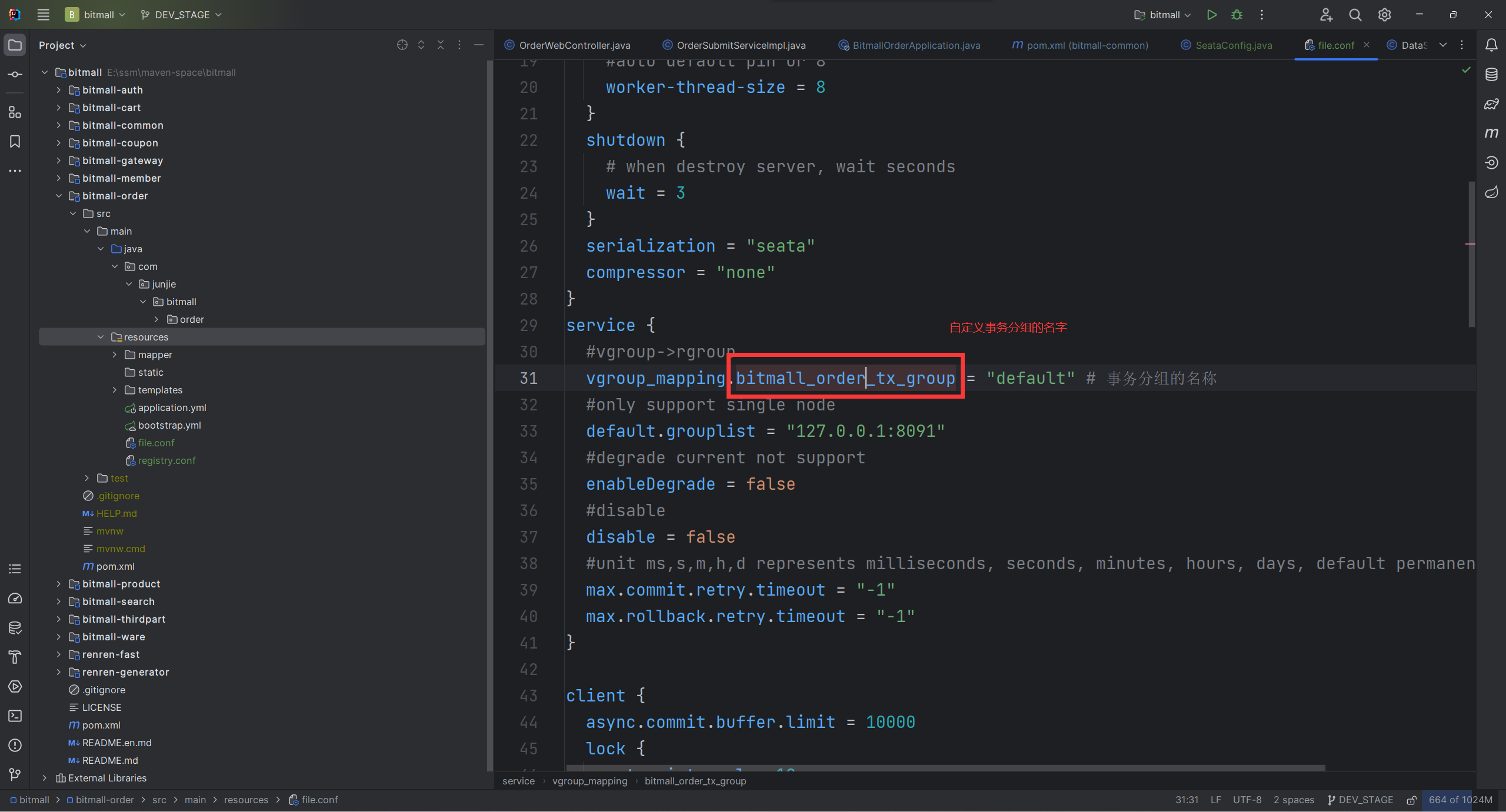Click inspection green checkmark widget
Image resolution: width=1506 pixels, height=812 pixels.
tap(1466, 70)
